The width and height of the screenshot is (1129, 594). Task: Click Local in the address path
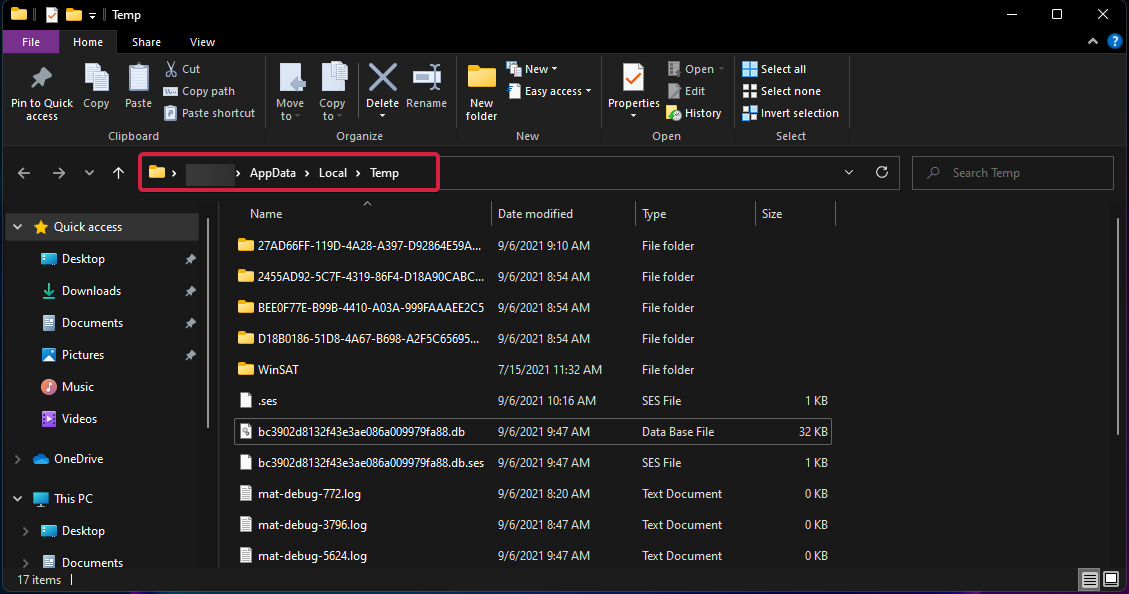coord(333,173)
